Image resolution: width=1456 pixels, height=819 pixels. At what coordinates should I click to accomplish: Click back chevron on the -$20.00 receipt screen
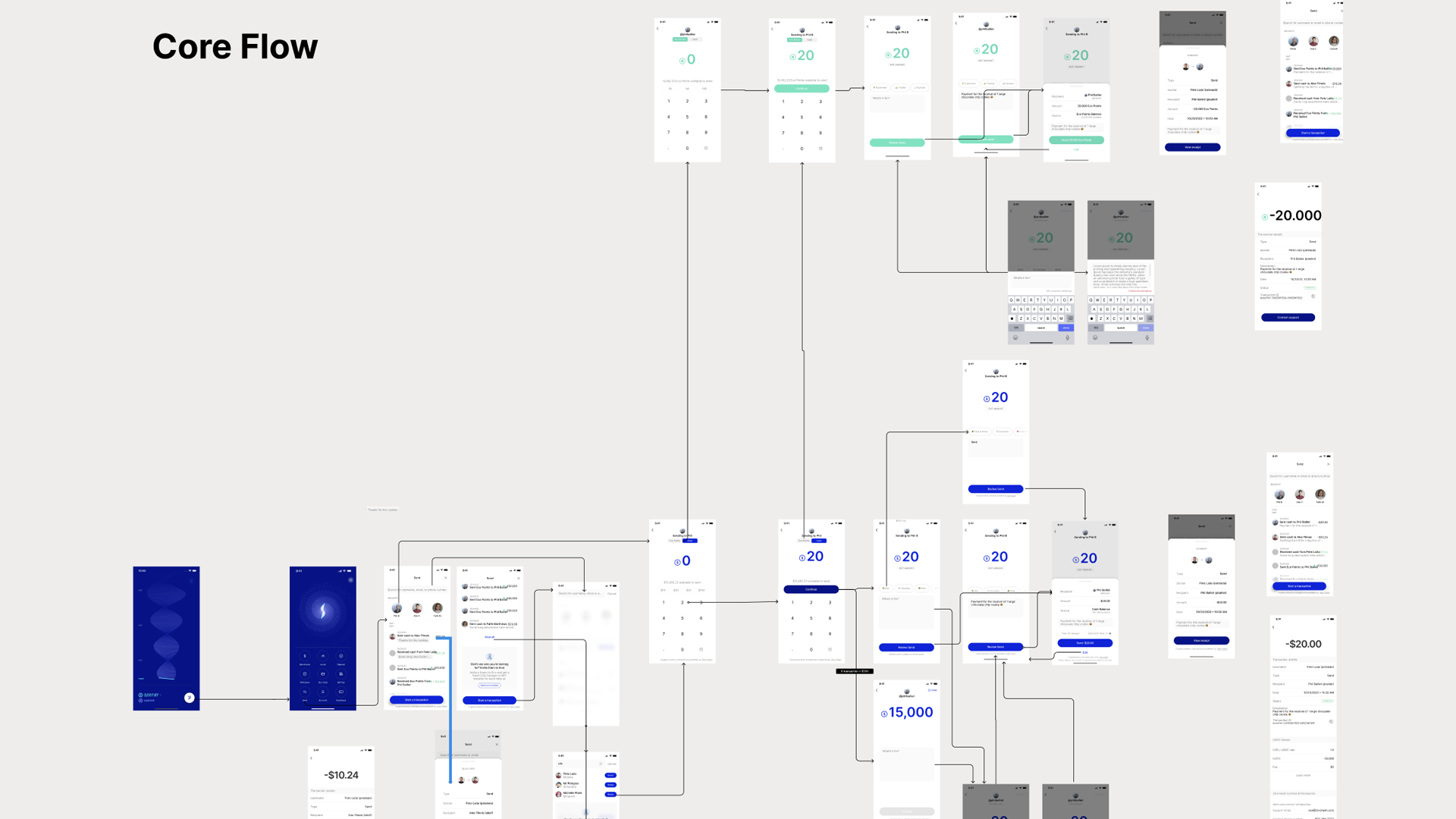(x=1274, y=627)
